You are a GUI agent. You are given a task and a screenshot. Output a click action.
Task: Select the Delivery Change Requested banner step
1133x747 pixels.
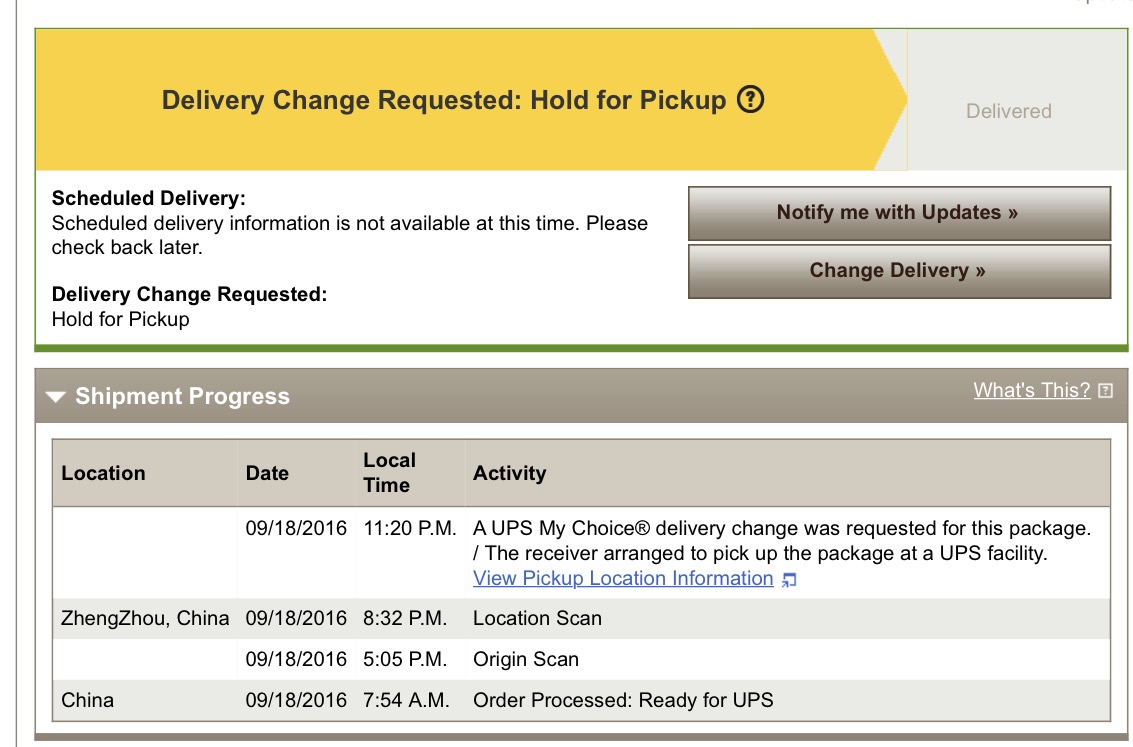click(462, 100)
